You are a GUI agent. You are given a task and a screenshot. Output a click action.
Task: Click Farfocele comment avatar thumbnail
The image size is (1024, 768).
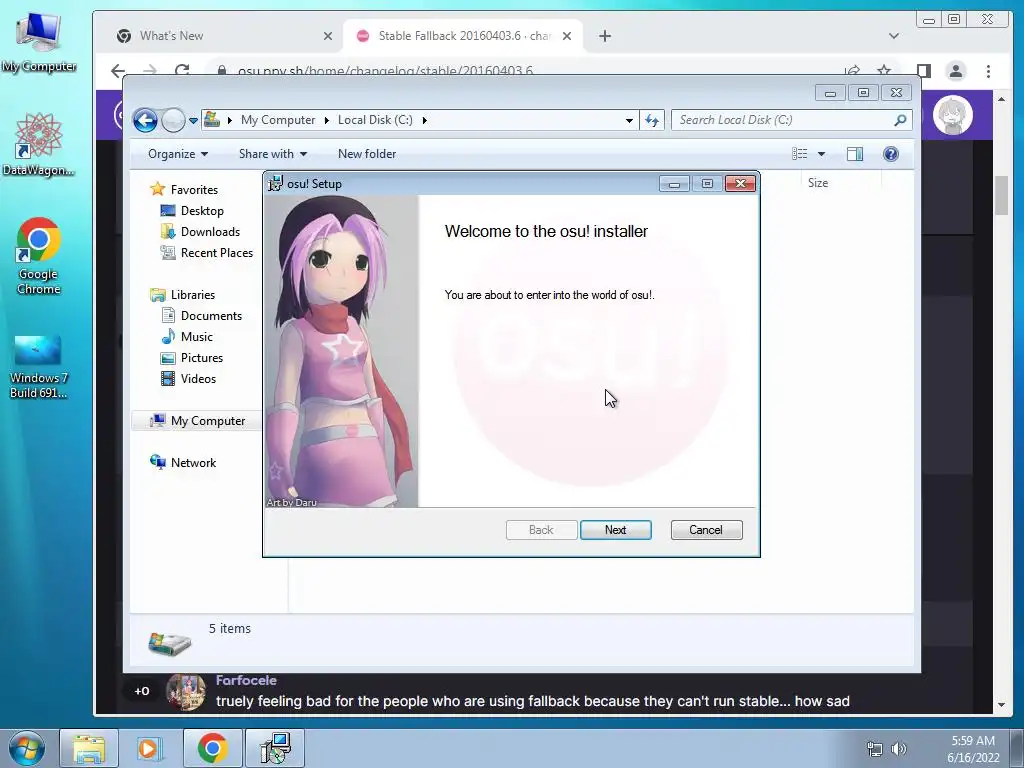(186, 692)
